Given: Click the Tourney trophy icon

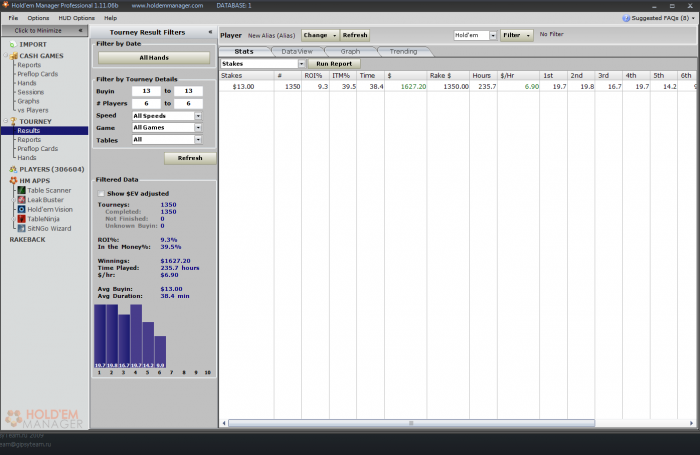Looking at the screenshot, I should [13, 121].
